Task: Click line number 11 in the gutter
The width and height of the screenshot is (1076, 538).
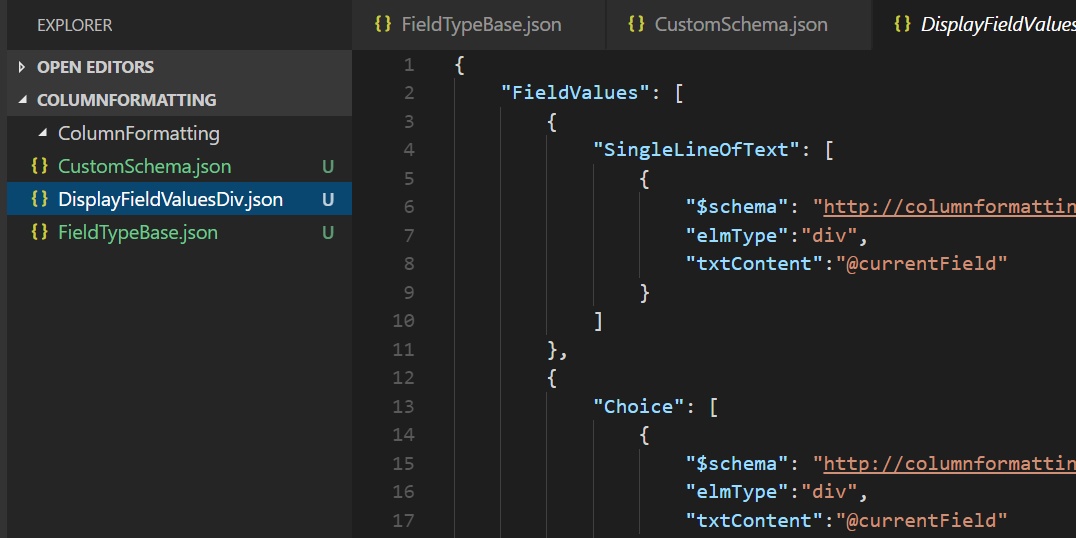Action: [404, 349]
